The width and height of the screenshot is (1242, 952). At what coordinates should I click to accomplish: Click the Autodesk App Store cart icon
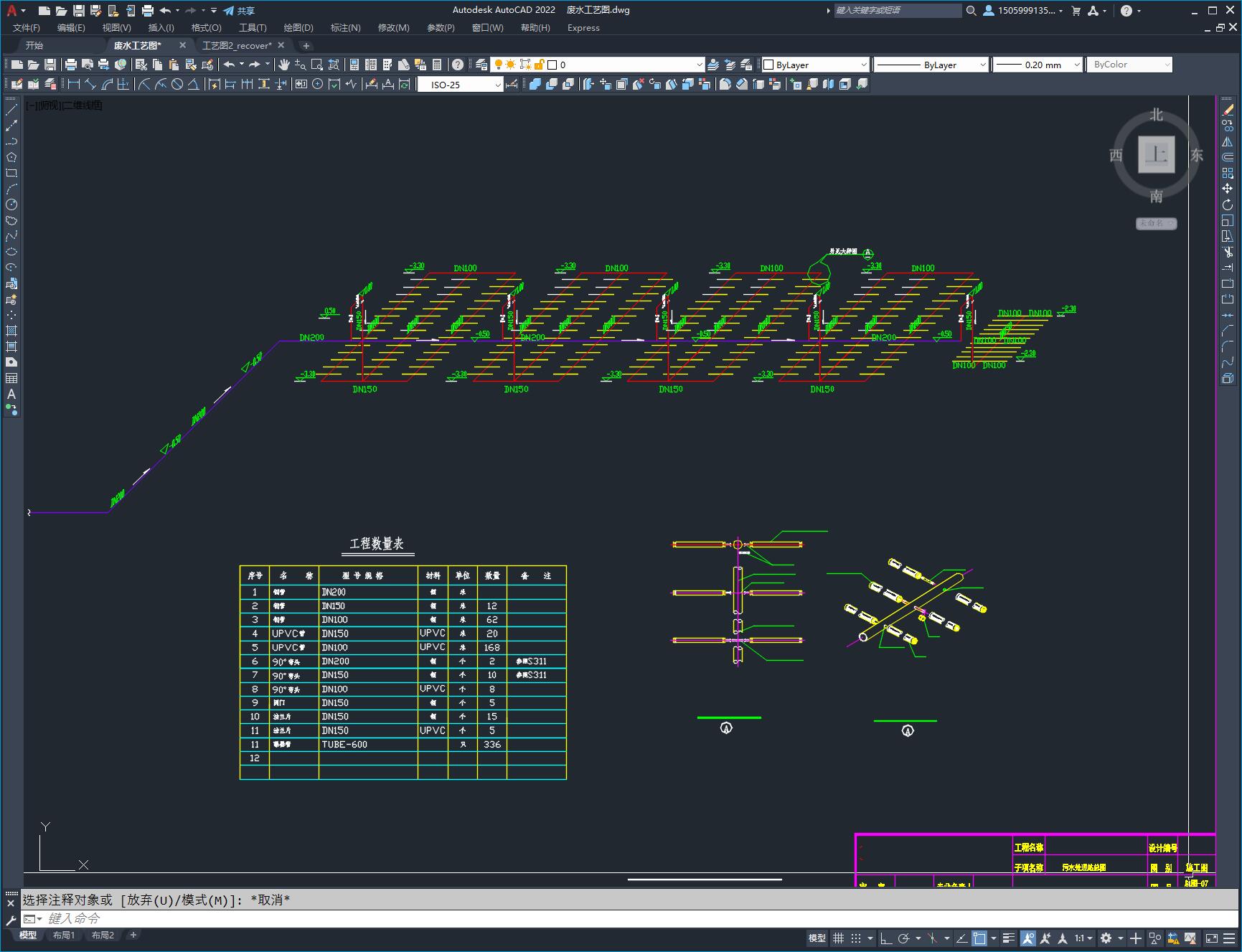coord(1076,11)
